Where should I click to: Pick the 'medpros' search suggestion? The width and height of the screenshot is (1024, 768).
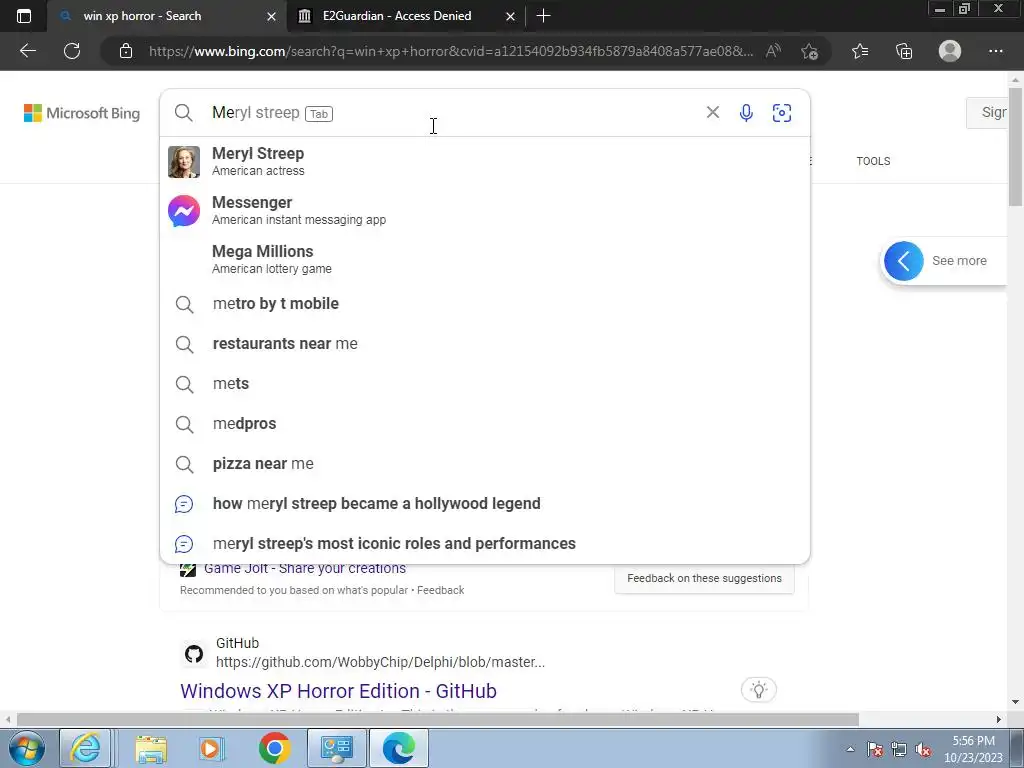coord(485,423)
